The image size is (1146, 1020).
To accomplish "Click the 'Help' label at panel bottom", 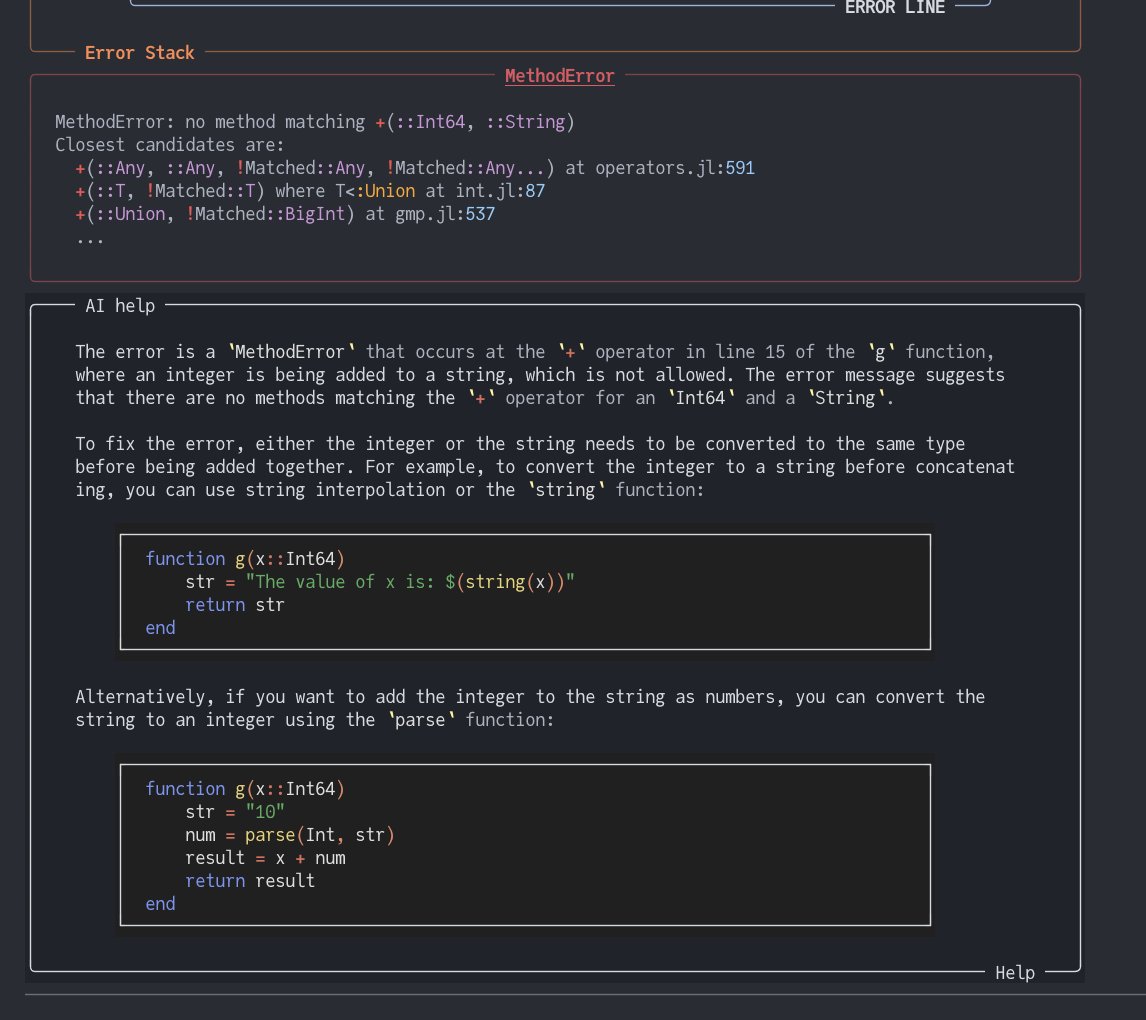I will (x=1014, y=973).
